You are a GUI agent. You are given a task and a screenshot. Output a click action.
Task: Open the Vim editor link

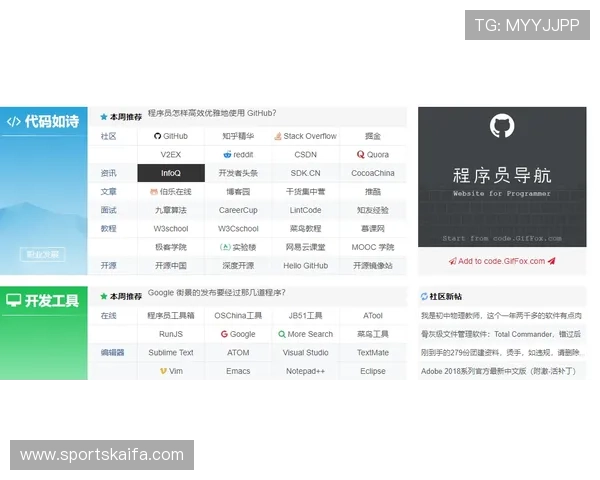click(x=171, y=371)
